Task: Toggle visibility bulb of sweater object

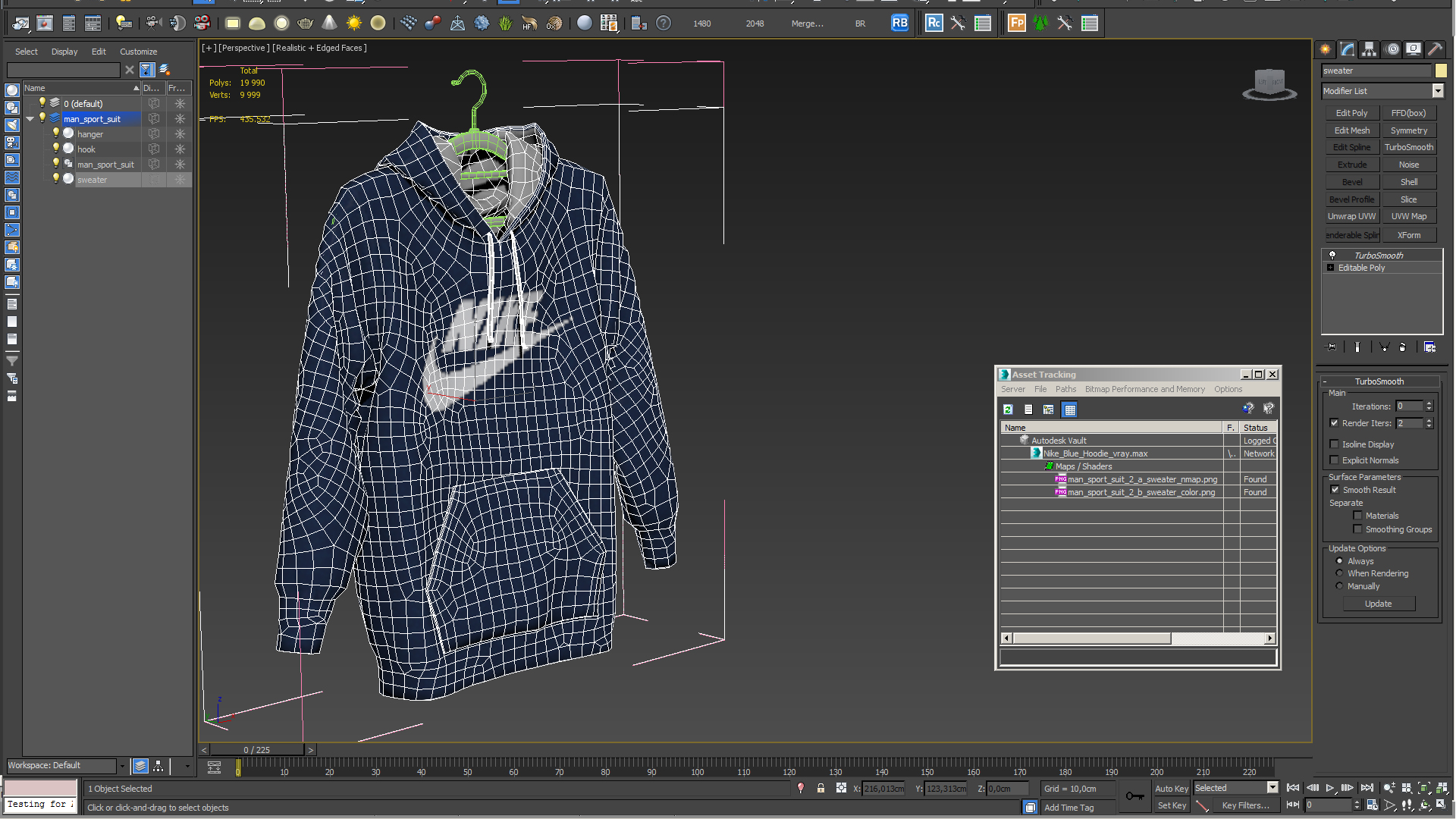Action: pos(55,179)
